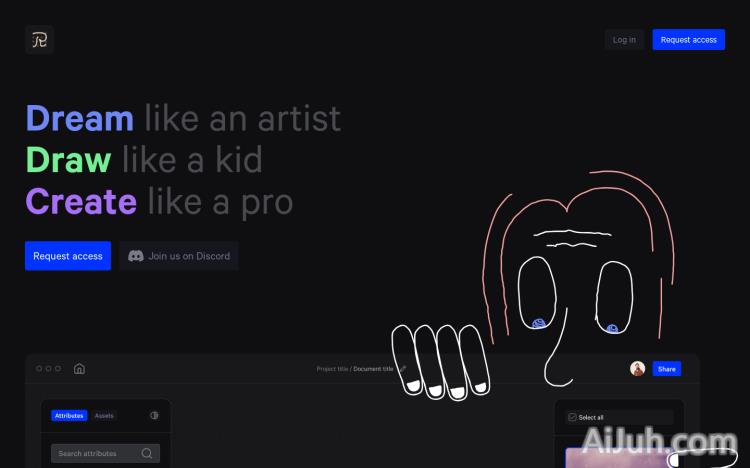Click the site logo icon in header
Viewport: 750px width, 468px height.
tap(40, 40)
